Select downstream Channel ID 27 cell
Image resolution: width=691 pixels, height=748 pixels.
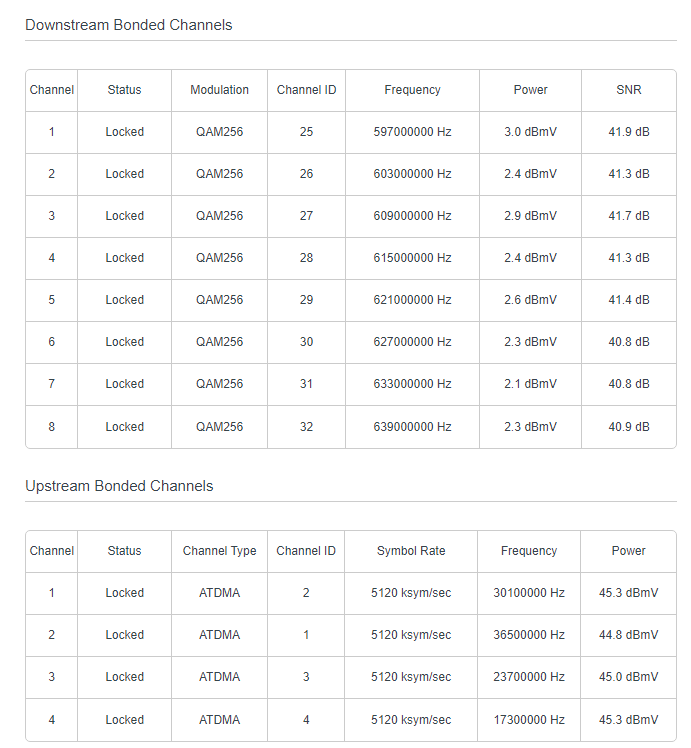(x=306, y=216)
